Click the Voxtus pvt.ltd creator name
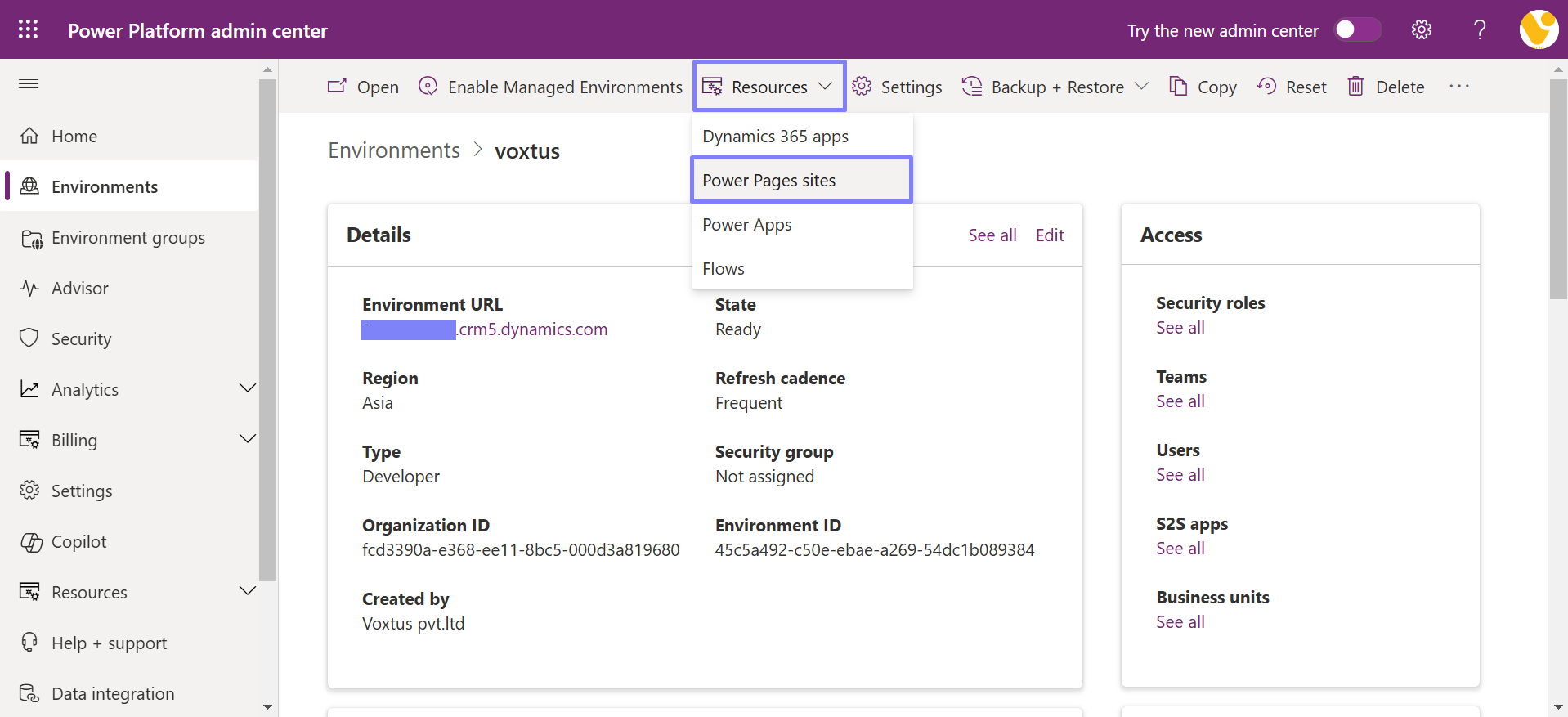1568x717 pixels. pyautogui.click(x=413, y=624)
